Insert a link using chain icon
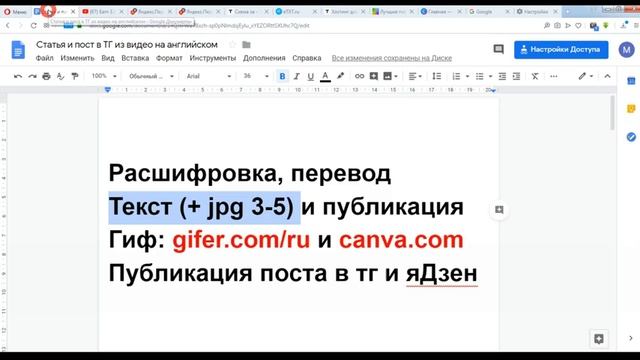640x360 pixels. click(359, 76)
